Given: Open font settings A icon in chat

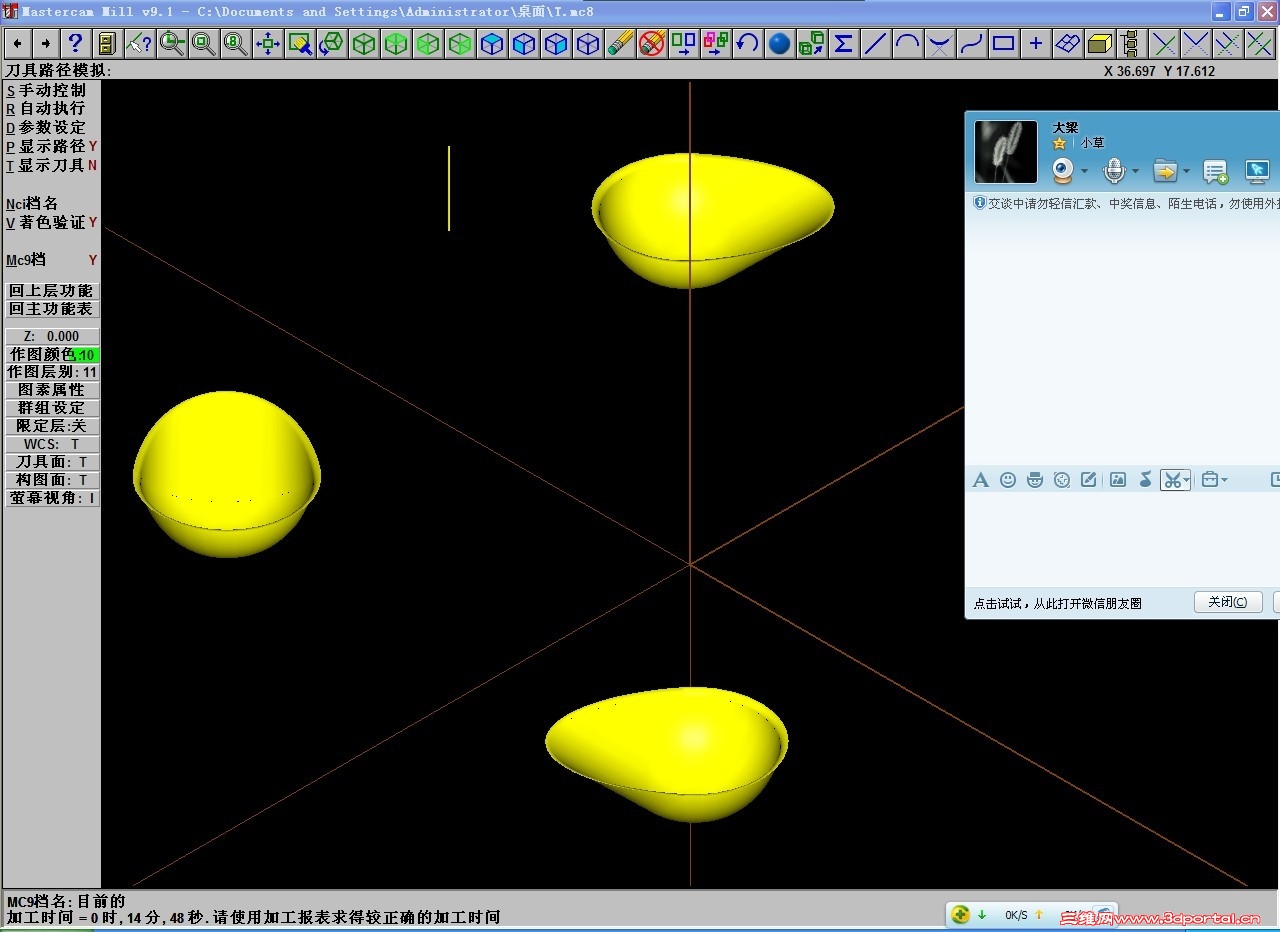Looking at the screenshot, I should pyautogui.click(x=980, y=480).
